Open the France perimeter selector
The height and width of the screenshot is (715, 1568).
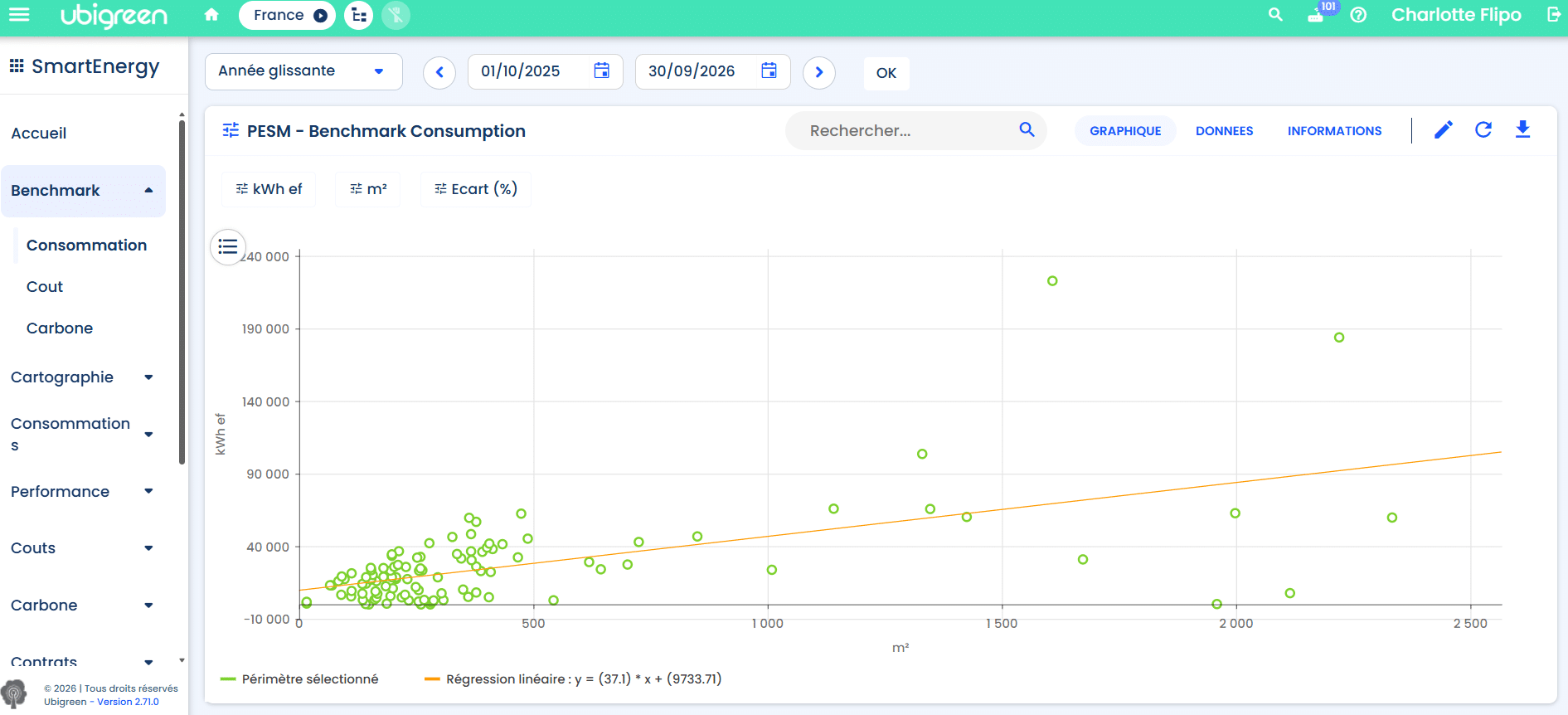[x=287, y=15]
